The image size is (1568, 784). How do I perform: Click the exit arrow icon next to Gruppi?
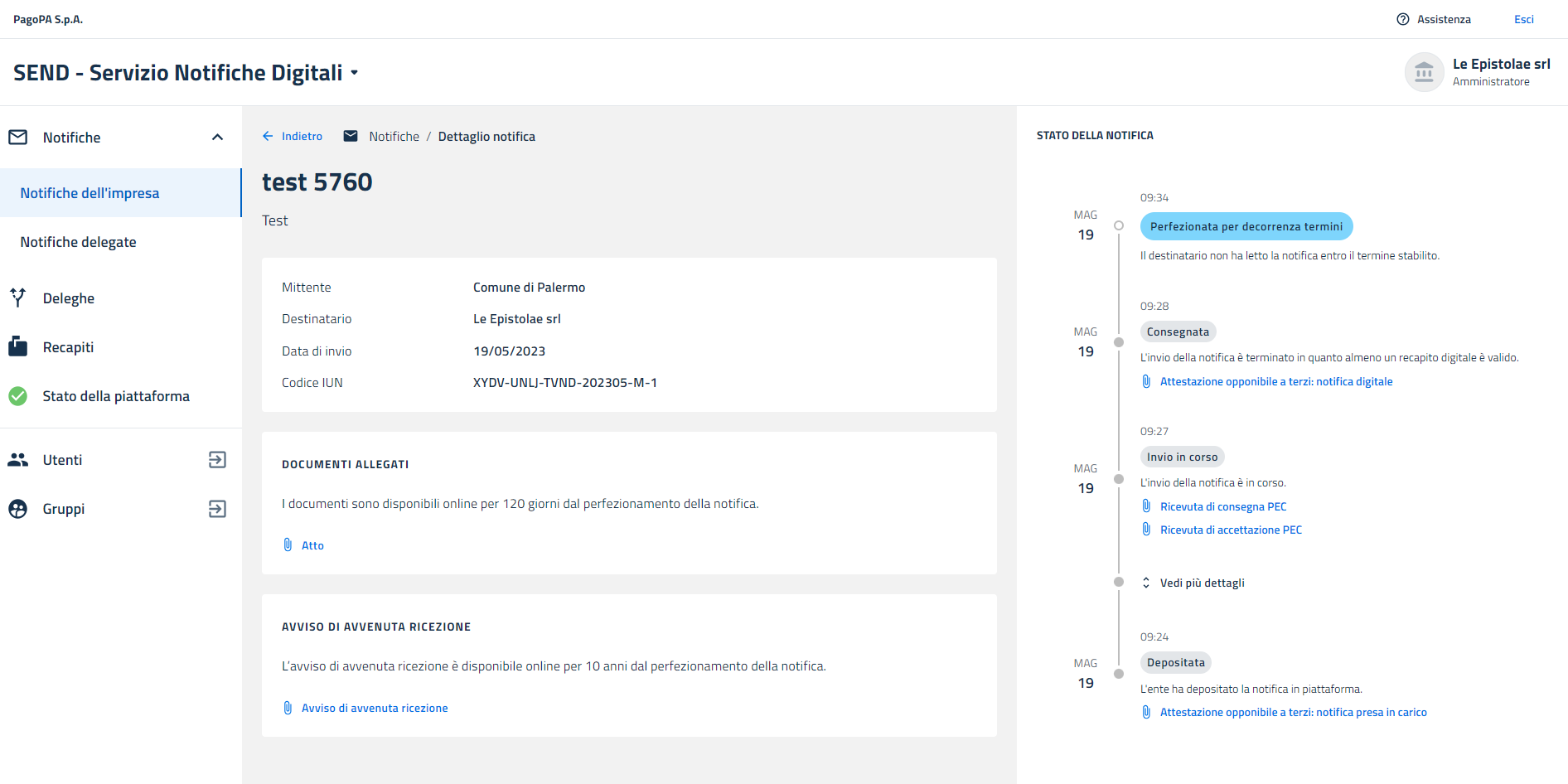tap(217, 509)
